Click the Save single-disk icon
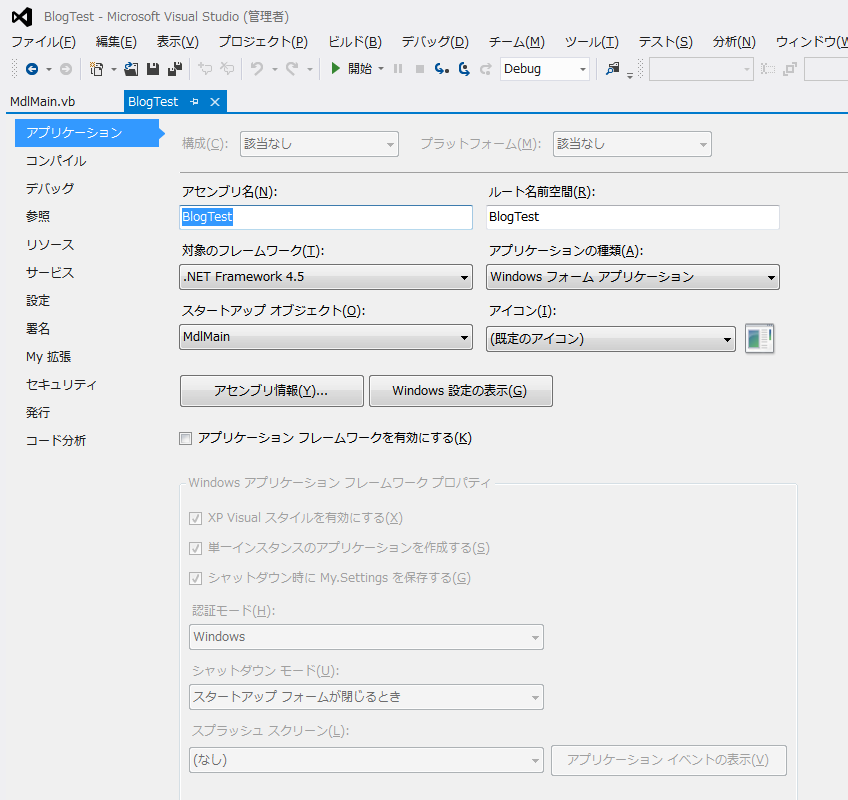848x800 pixels. pos(153,69)
